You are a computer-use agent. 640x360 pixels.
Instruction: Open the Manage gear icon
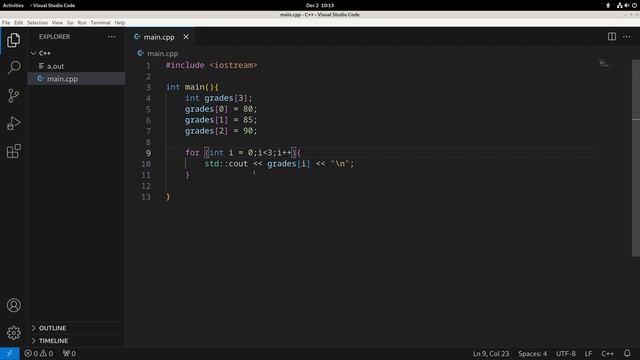[x=13, y=333]
